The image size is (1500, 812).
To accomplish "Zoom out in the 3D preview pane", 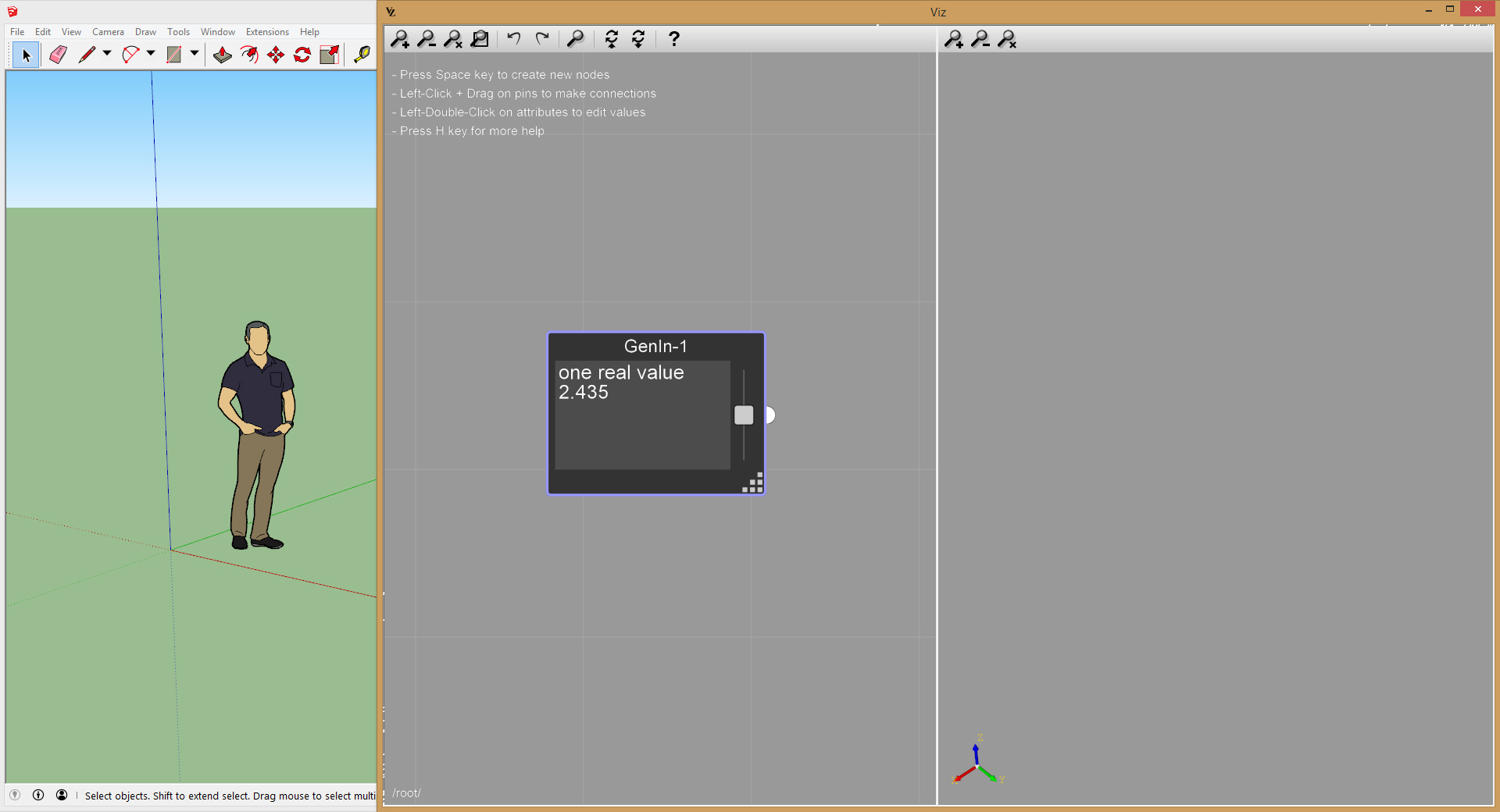I will 980,39.
